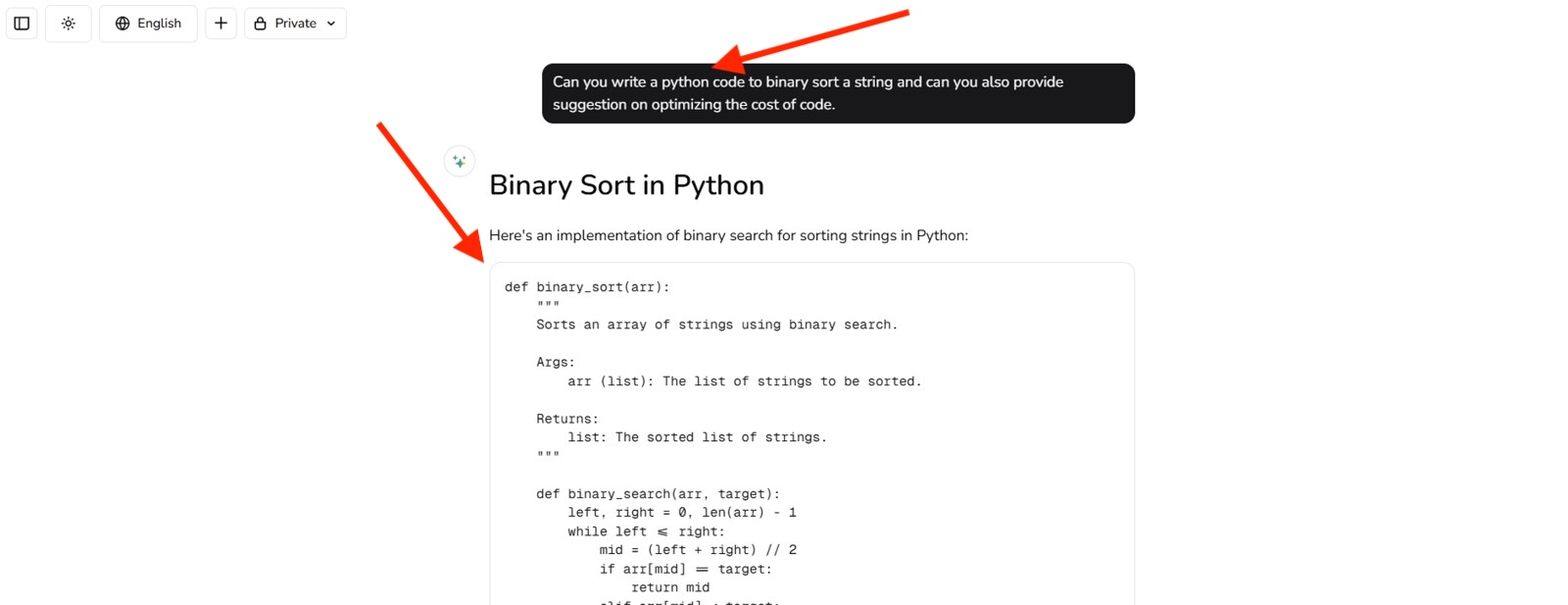Open the Private visibility dropdown
Viewport: 1568px width, 605px height.
click(295, 24)
